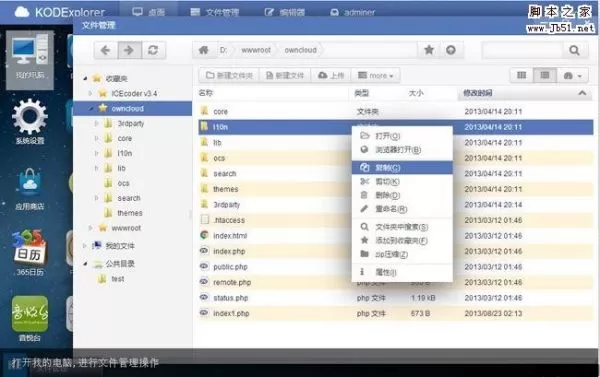600x377 pixels.
Task: Select index1.php file in list
Action: tap(396, 313)
